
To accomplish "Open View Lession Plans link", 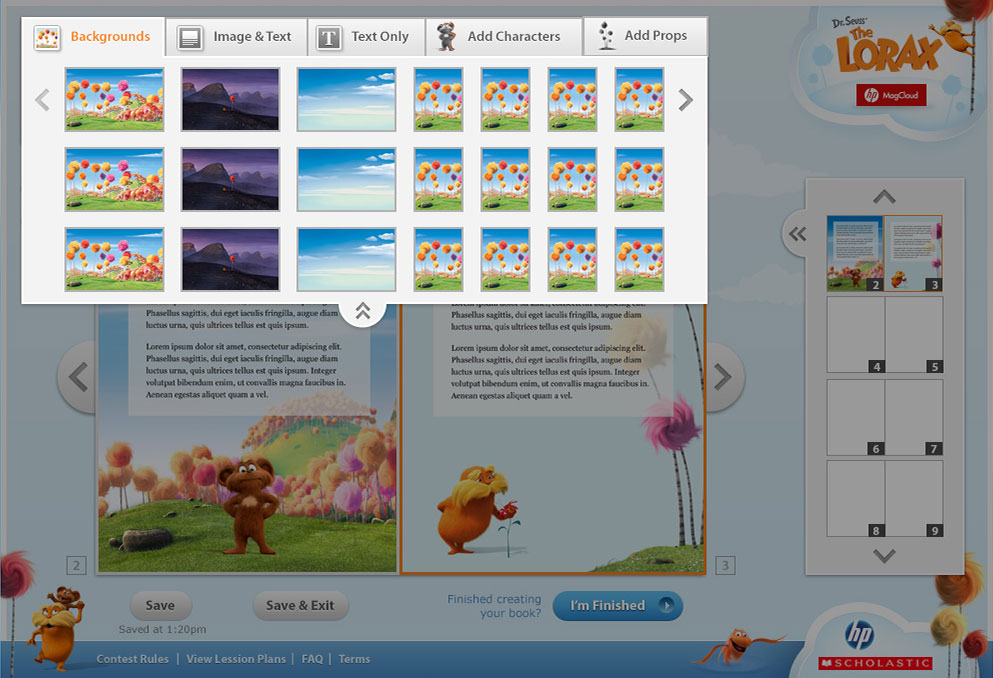I will click(x=236, y=659).
